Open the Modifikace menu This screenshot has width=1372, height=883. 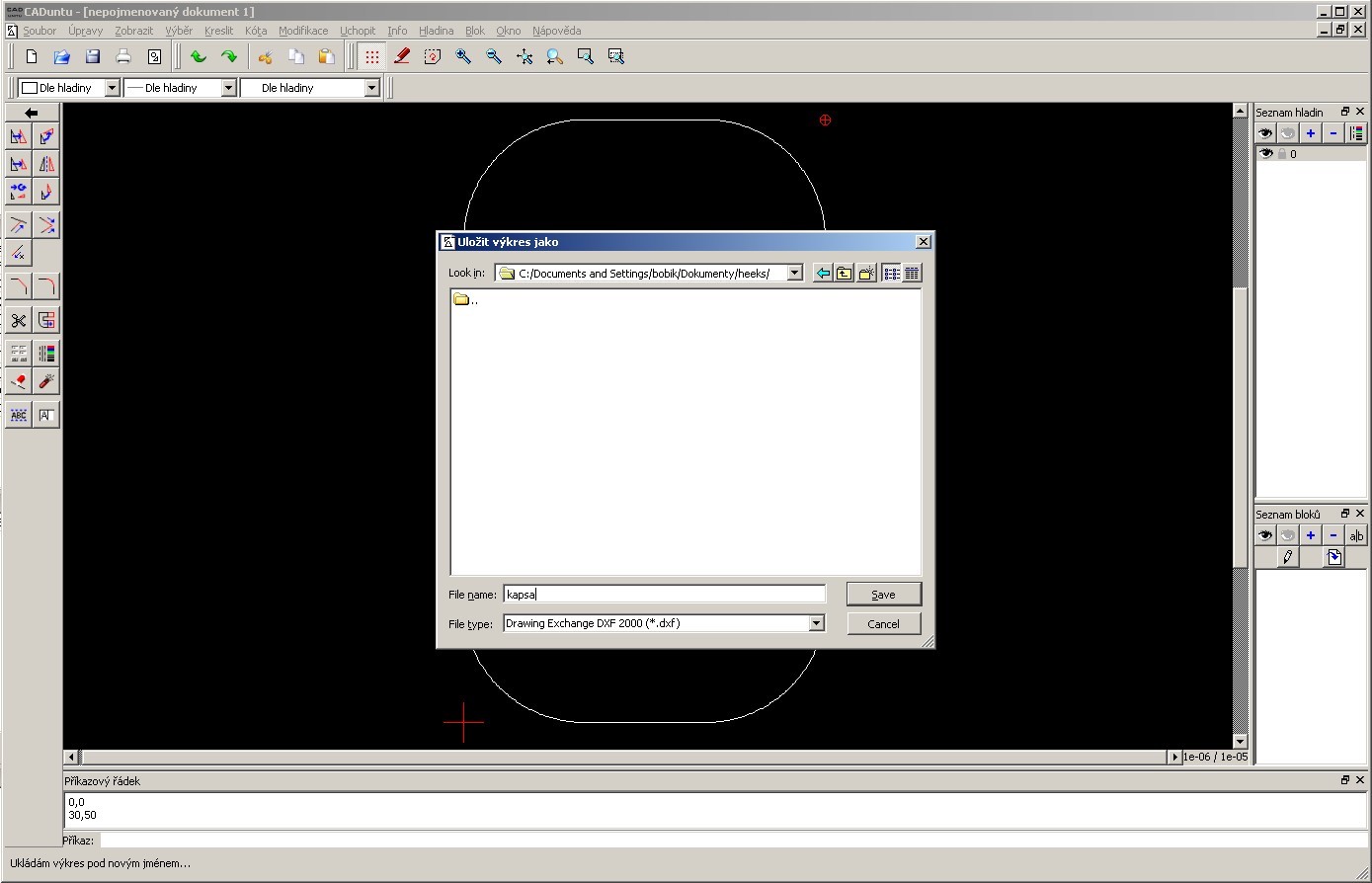[302, 31]
